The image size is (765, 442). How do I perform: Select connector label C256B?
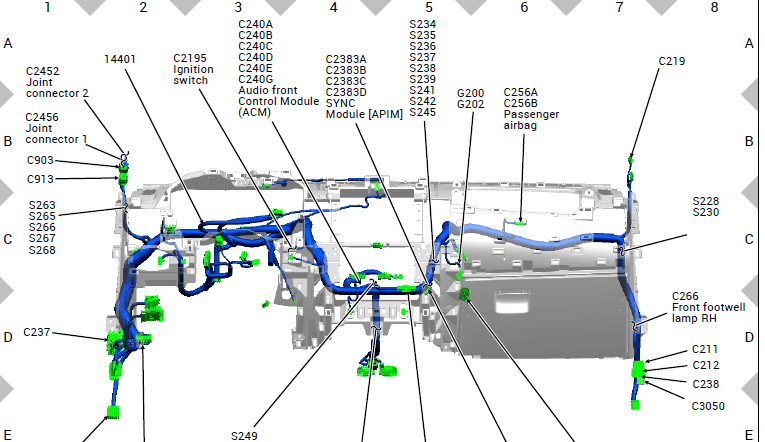tap(521, 103)
